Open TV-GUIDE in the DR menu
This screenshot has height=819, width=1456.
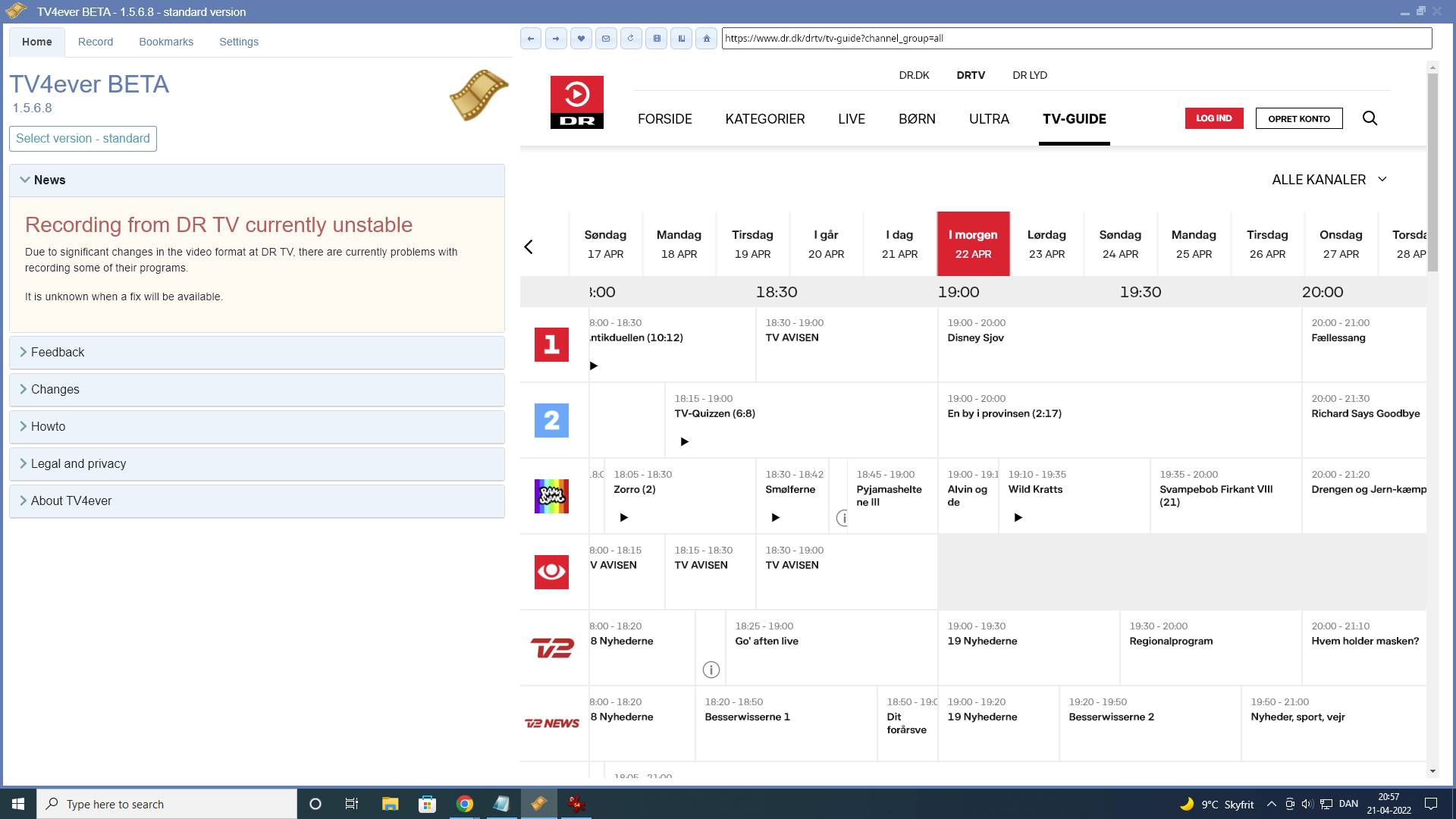pos(1075,119)
